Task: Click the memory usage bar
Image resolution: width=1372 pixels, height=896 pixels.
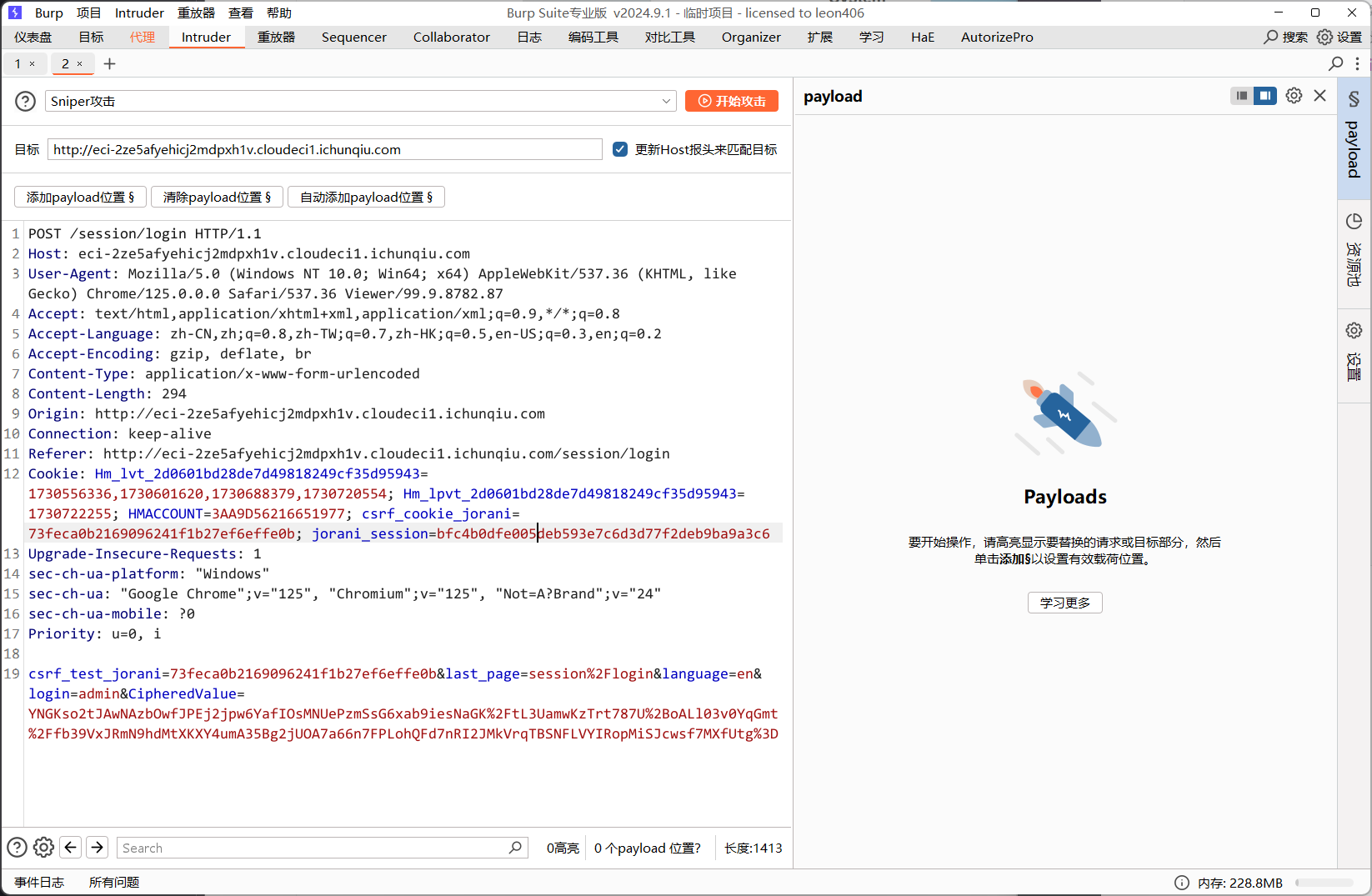Action: [x=1324, y=883]
